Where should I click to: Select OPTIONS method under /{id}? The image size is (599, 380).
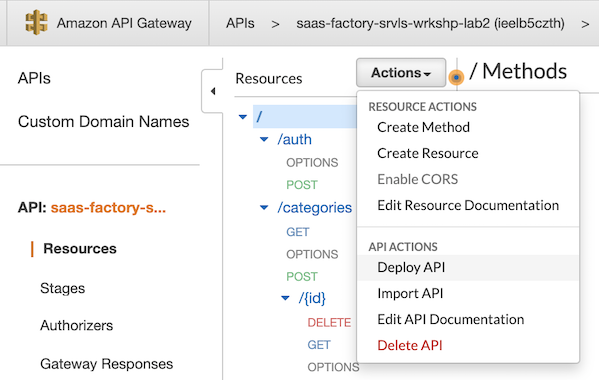(333, 367)
